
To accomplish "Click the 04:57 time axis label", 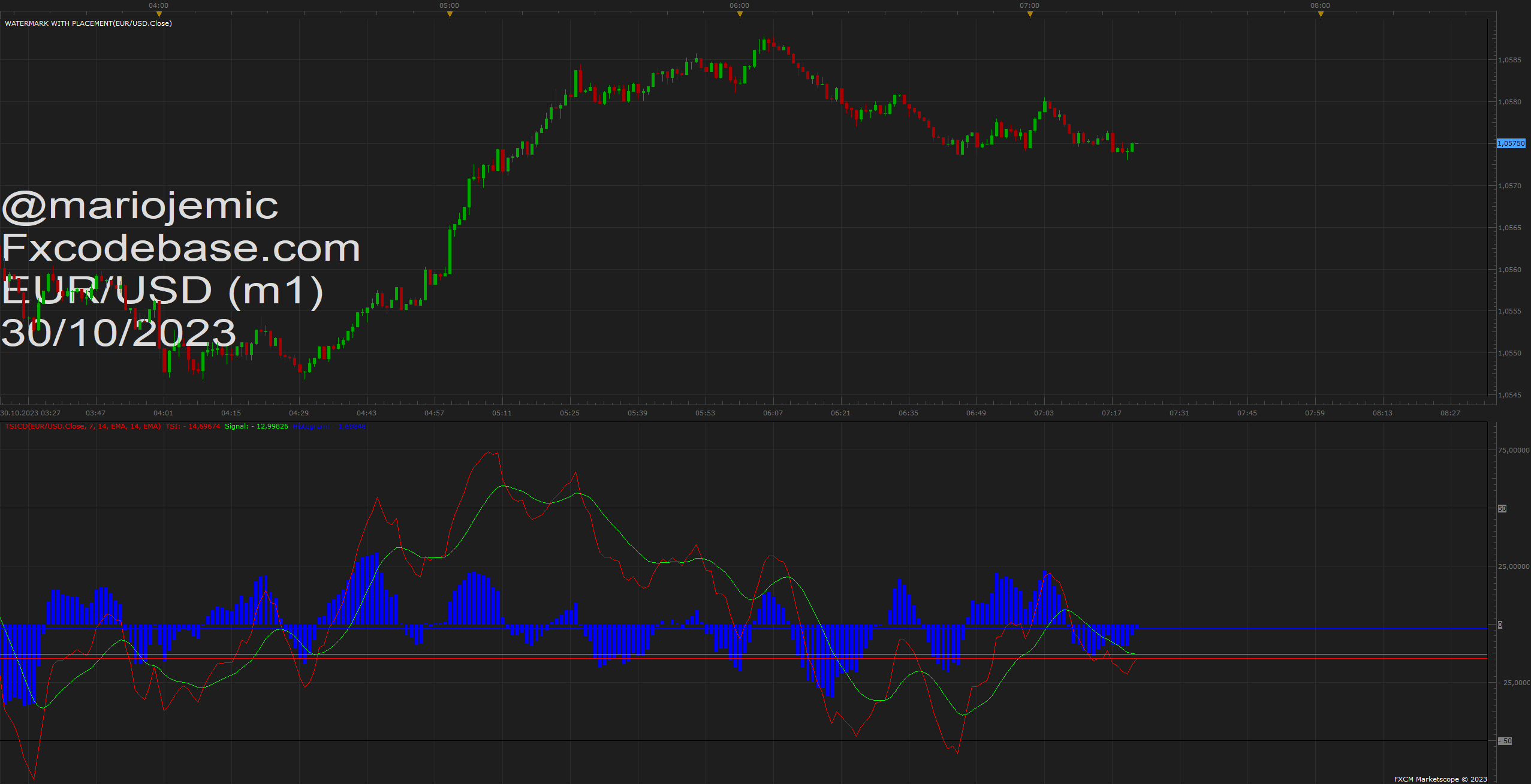I will pyautogui.click(x=434, y=413).
